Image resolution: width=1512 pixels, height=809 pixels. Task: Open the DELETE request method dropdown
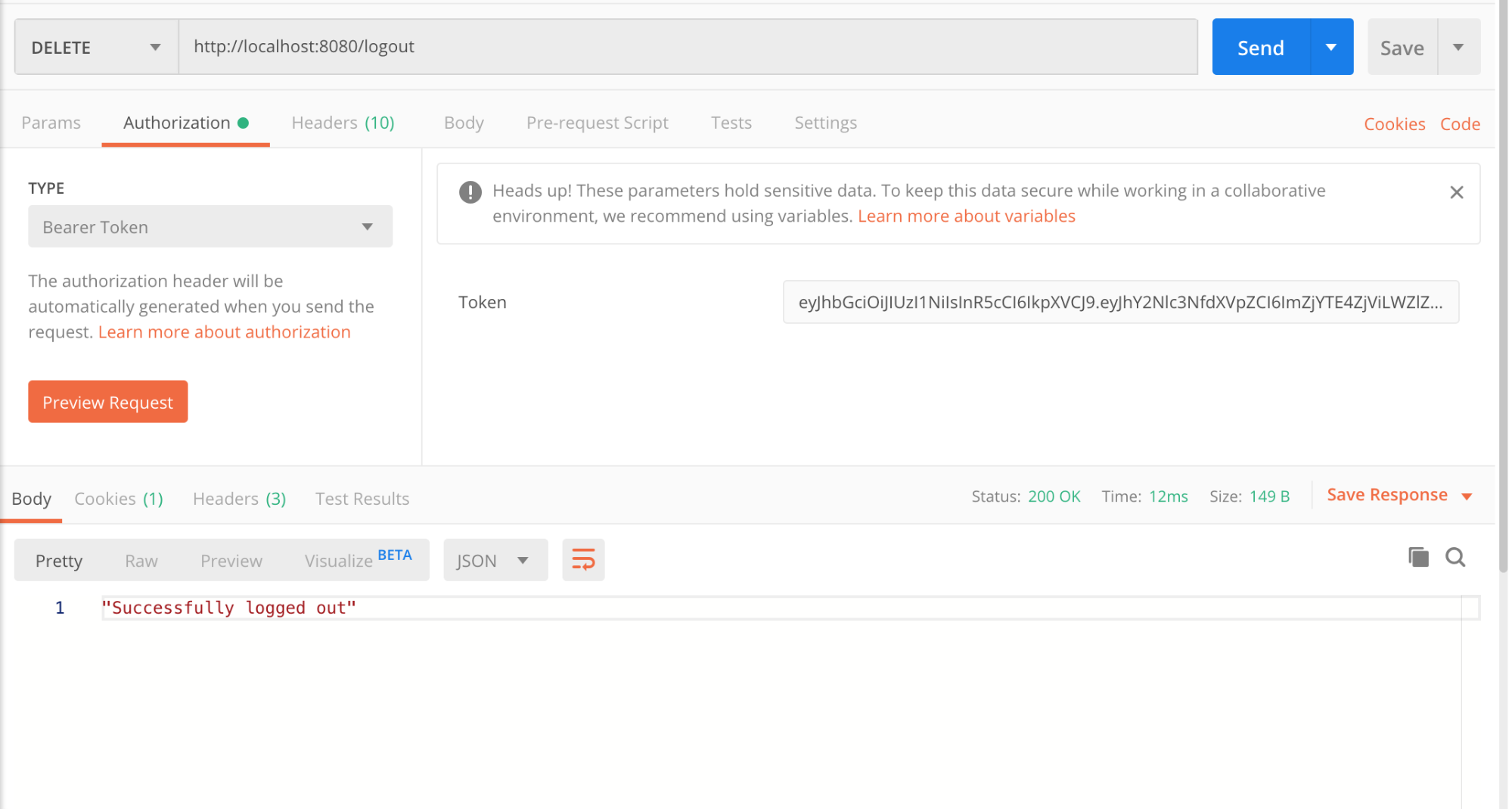[95, 46]
